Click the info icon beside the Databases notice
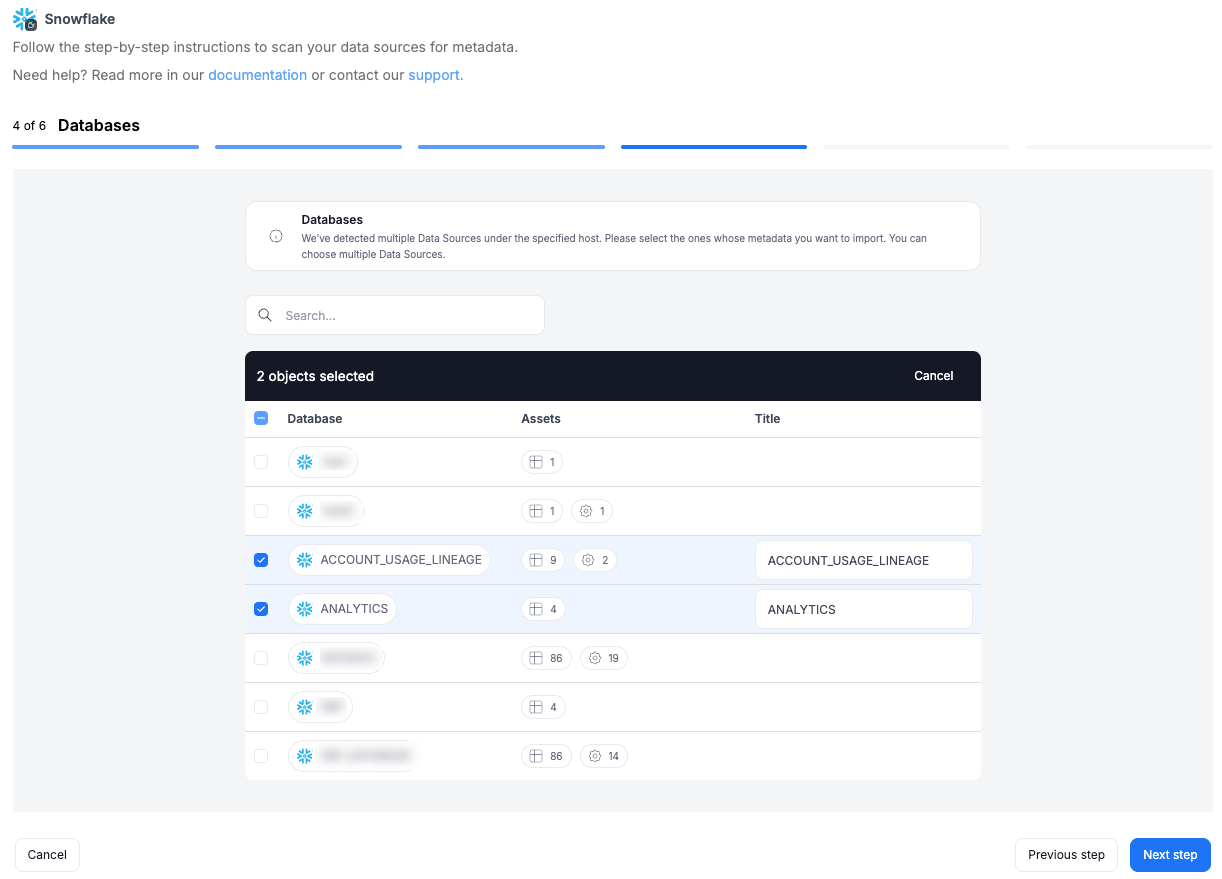This screenshot has width=1222, height=879. 276,237
